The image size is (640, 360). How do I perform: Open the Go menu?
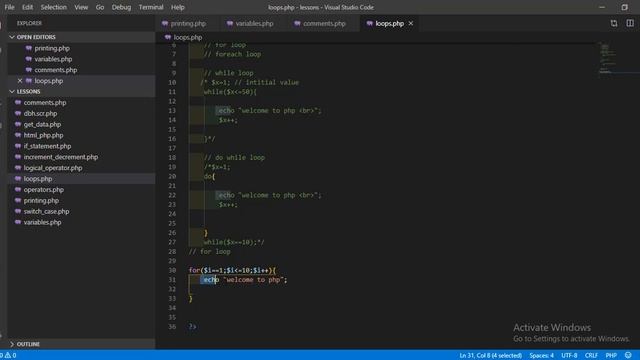pos(100,7)
